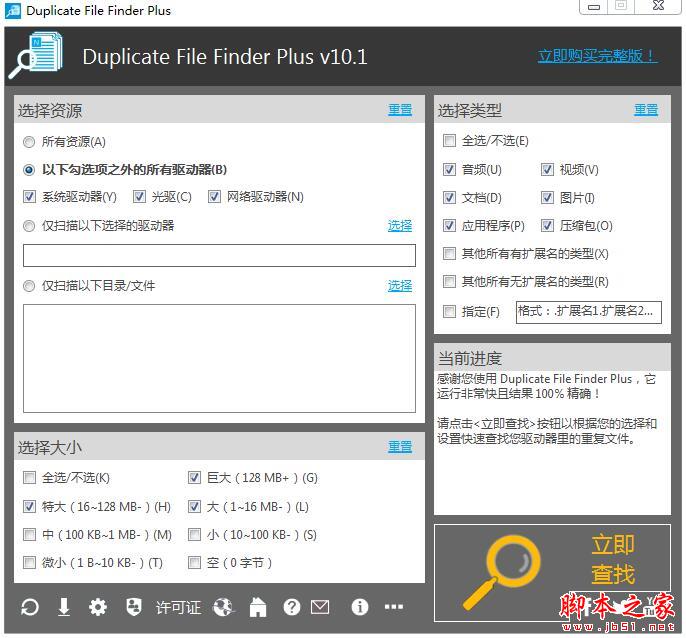Open the 许可证 license item

[x=178, y=607]
